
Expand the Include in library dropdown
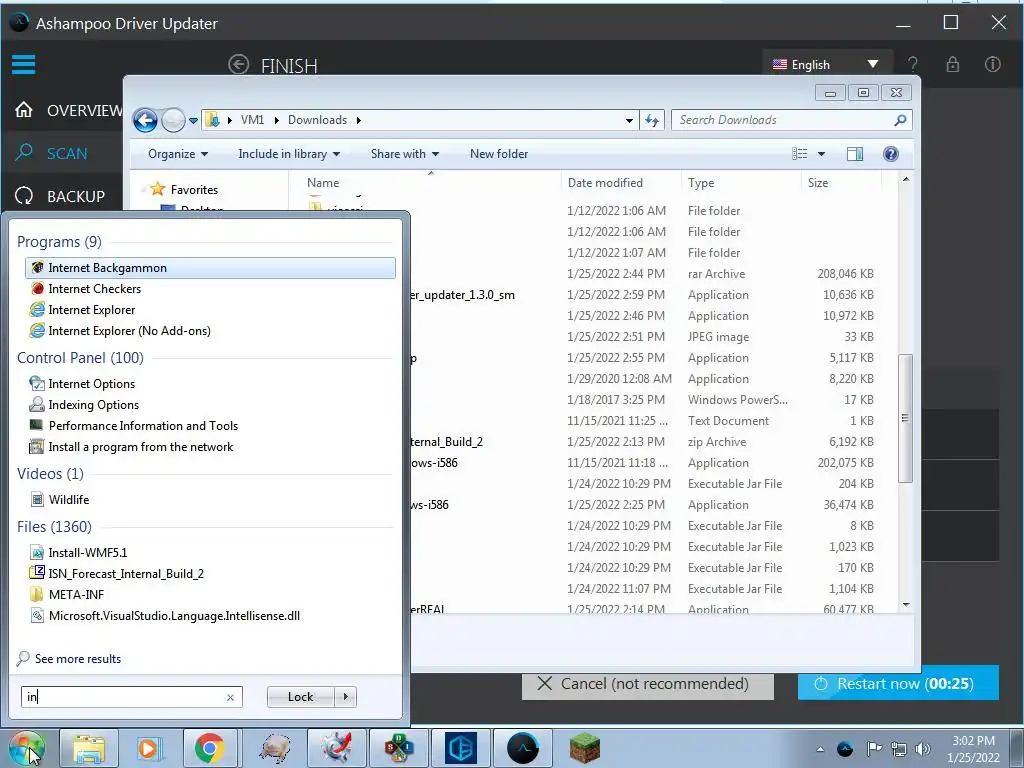pos(289,154)
